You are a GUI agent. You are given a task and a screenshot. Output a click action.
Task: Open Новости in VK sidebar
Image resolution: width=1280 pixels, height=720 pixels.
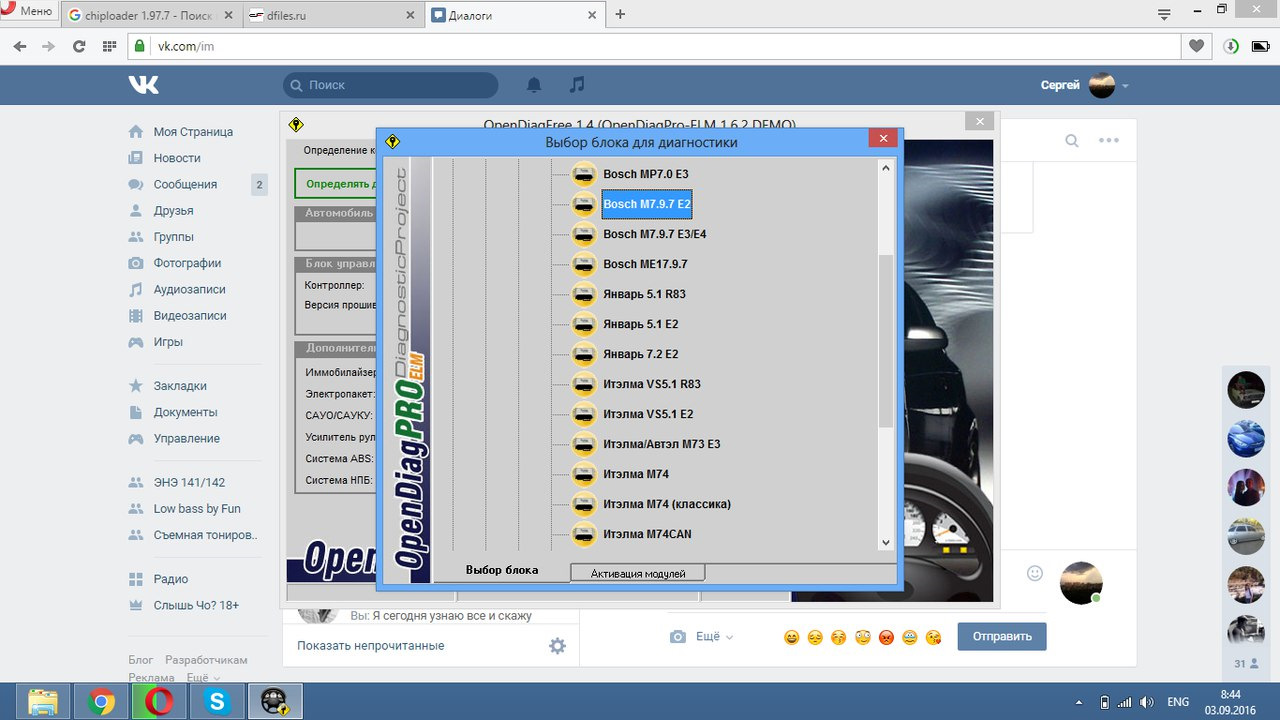[x=177, y=158]
